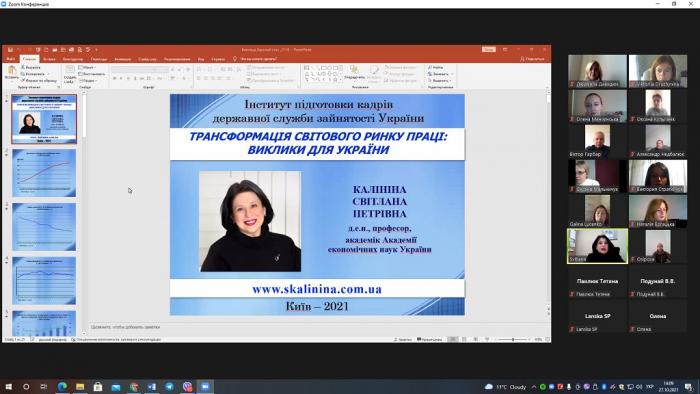Start slide show from status bar icon

pos(487,340)
